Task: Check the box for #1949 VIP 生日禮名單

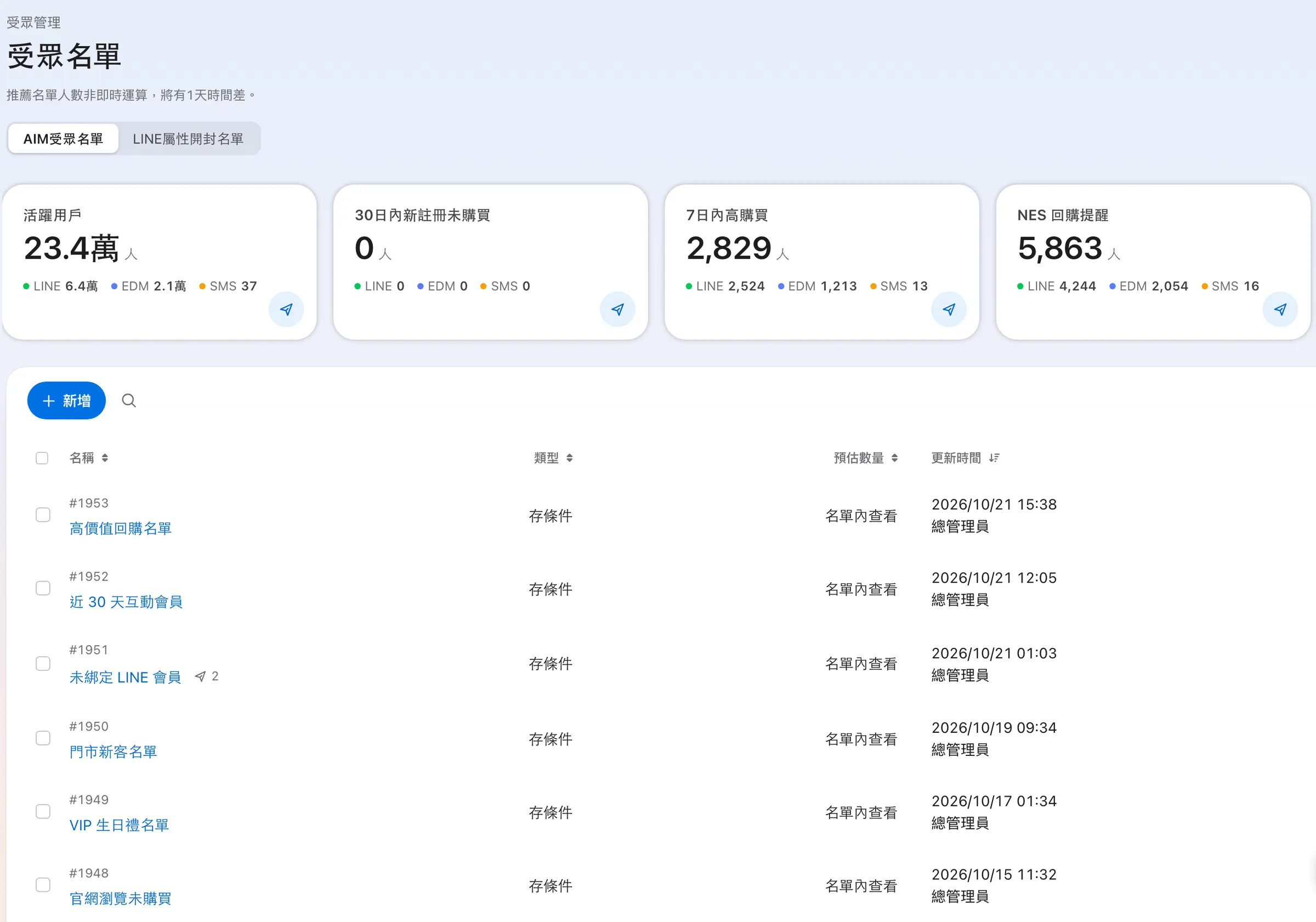Action: (x=43, y=811)
